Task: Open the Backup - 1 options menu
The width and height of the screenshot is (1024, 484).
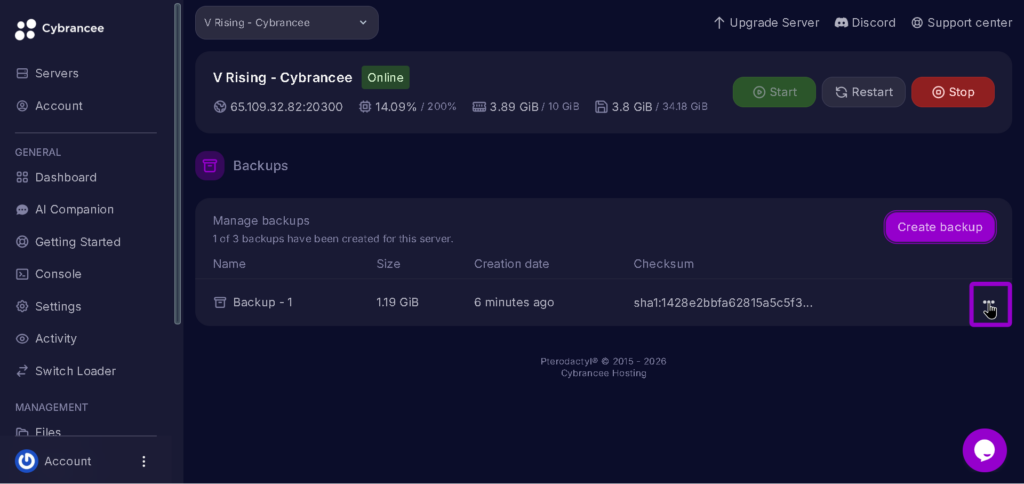Action: coord(989,304)
